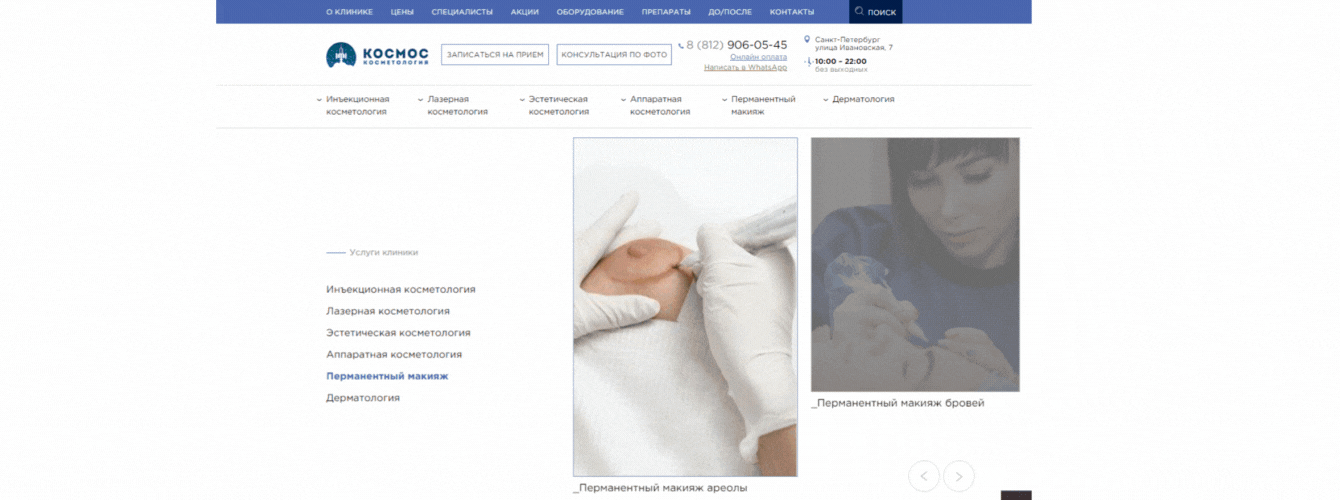Open АКЦИИ in the top menu

pos(524,12)
